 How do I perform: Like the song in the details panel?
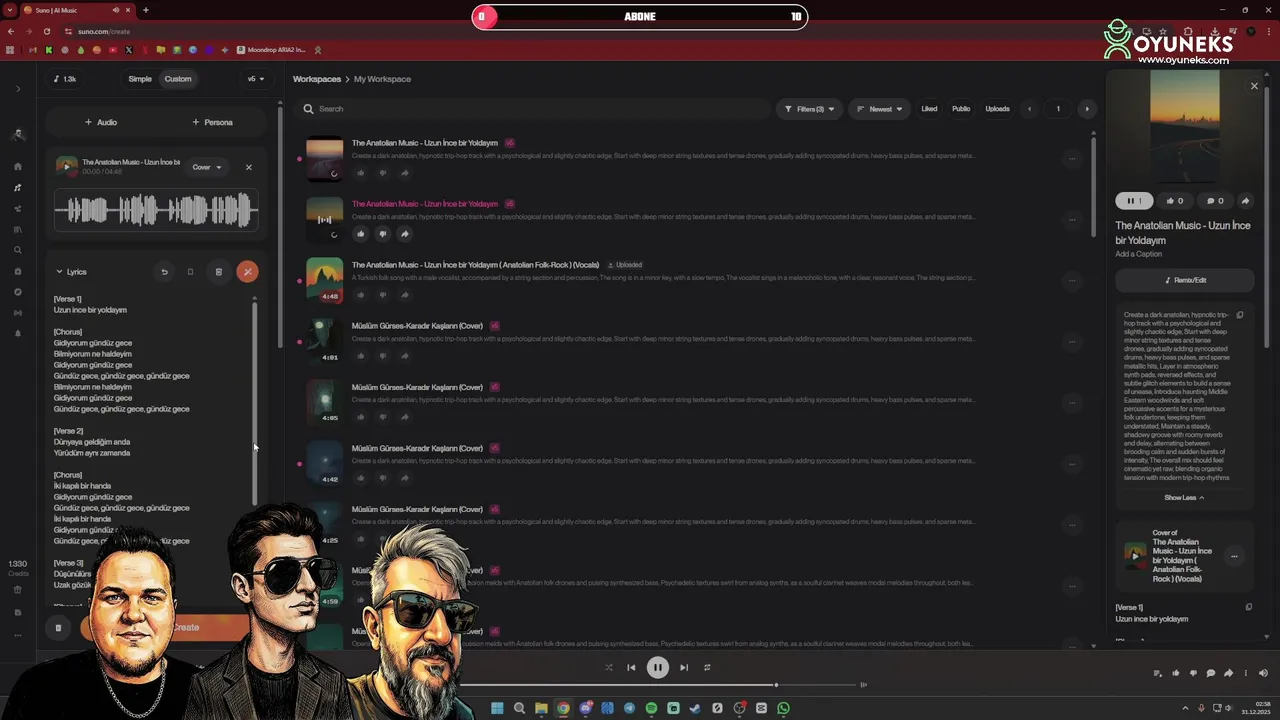click(x=1174, y=201)
